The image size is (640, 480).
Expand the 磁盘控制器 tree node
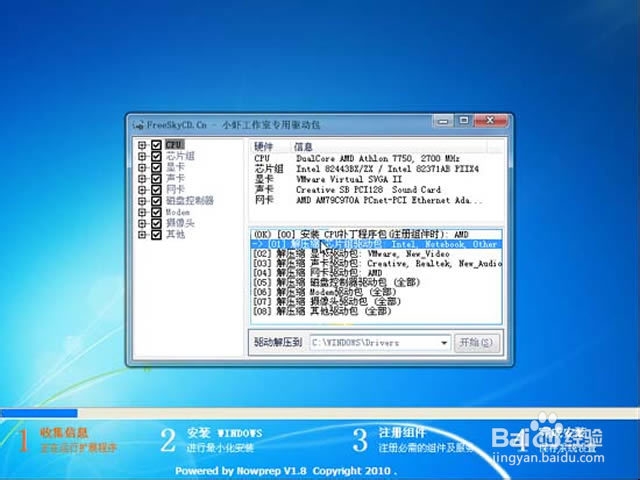pyautogui.click(x=142, y=201)
